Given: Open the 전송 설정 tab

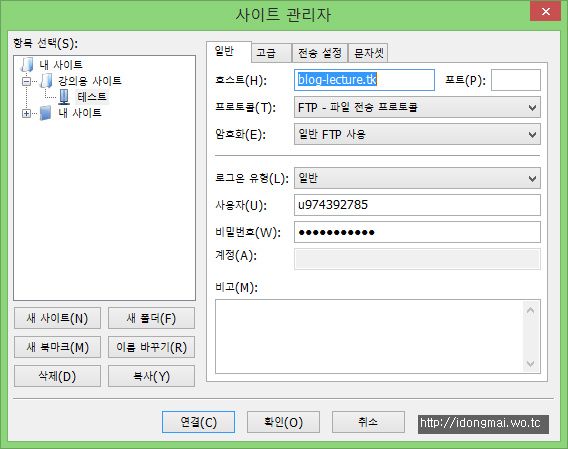Looking at the screenshot, I should pyautogui.click(x=320, y=53).
